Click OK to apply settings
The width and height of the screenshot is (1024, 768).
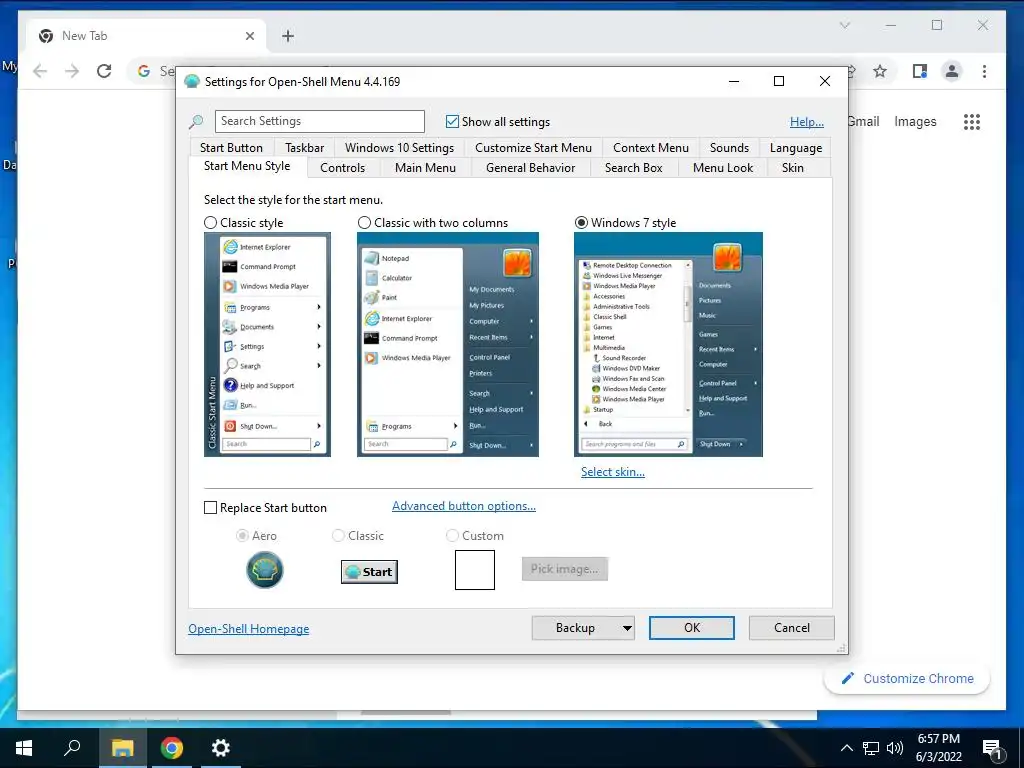692,628
